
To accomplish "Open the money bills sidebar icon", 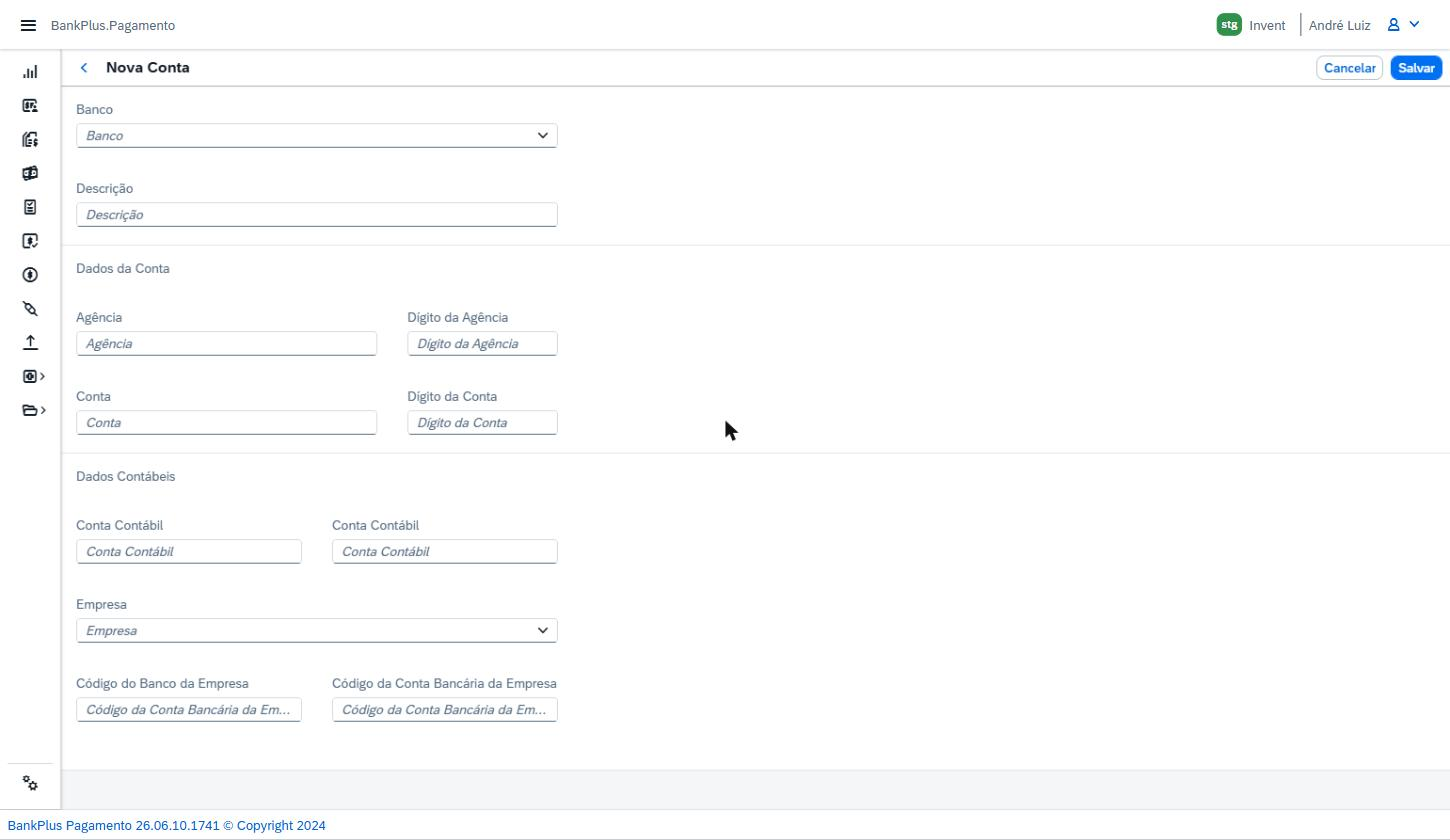I will click(30, 174).
